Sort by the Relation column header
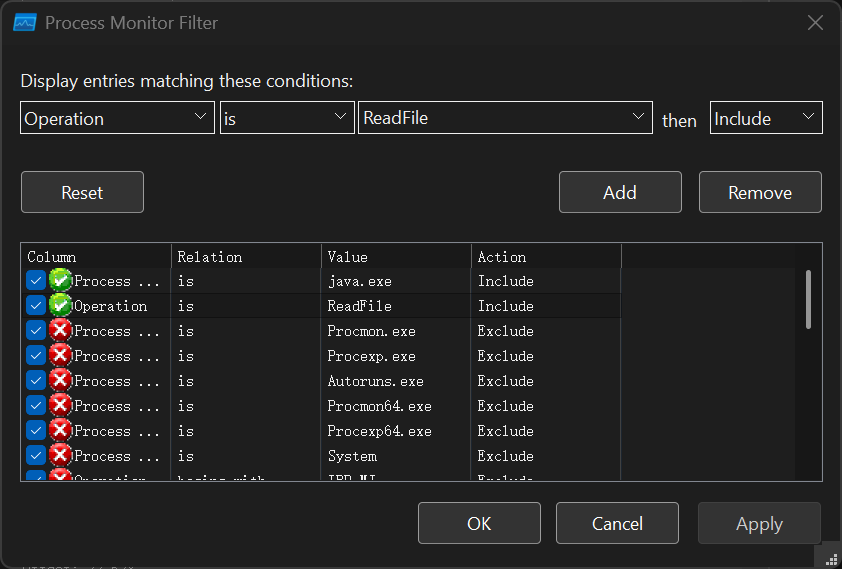842x569 pixels. [x=246, y=257]
